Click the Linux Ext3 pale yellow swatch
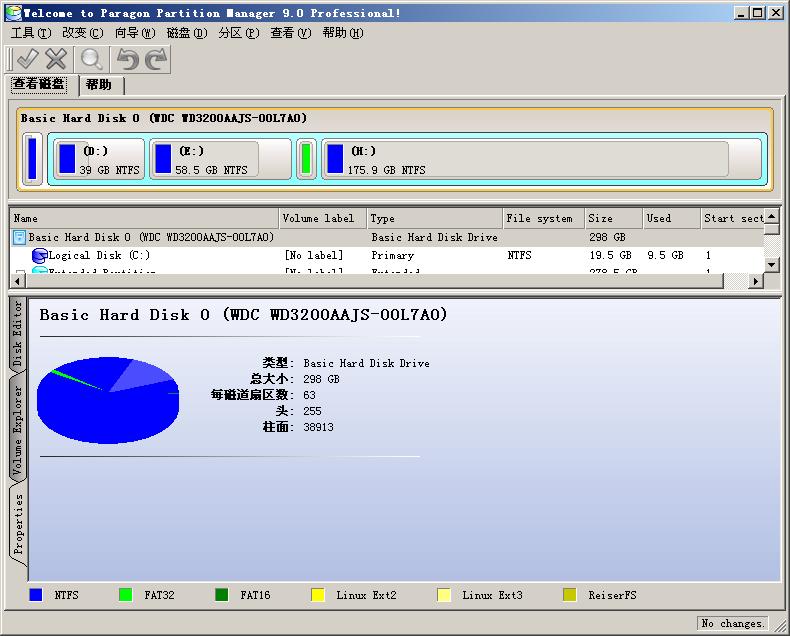This screenshot has width=790, height=636. pyautogui.click(x=444, y=595)
